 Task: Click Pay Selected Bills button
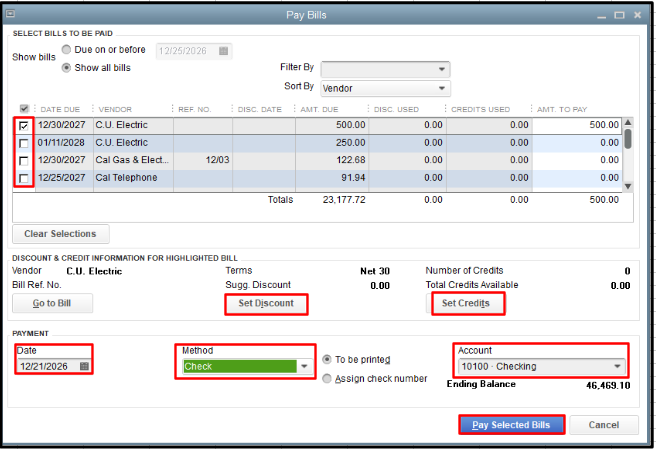coord(511,425)
